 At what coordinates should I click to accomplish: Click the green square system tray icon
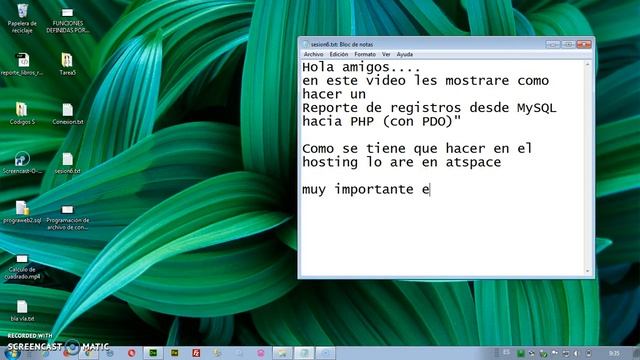point(521,353)
